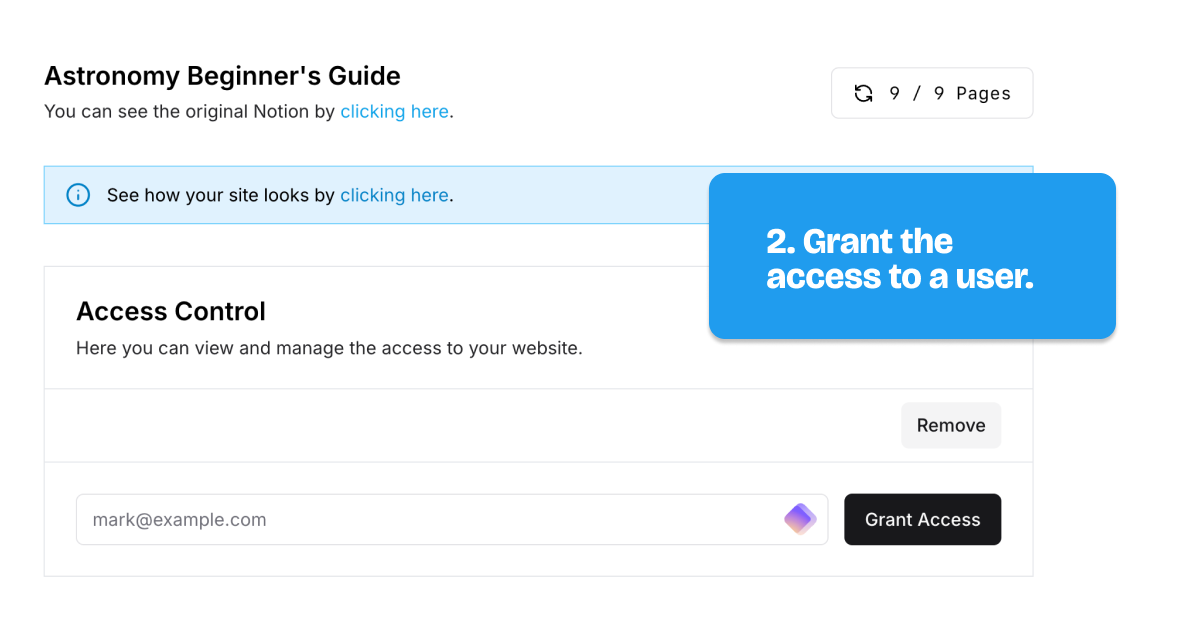1200x630 pixels.
Task: Click the Grant Access button
Action: coord(922,519)
